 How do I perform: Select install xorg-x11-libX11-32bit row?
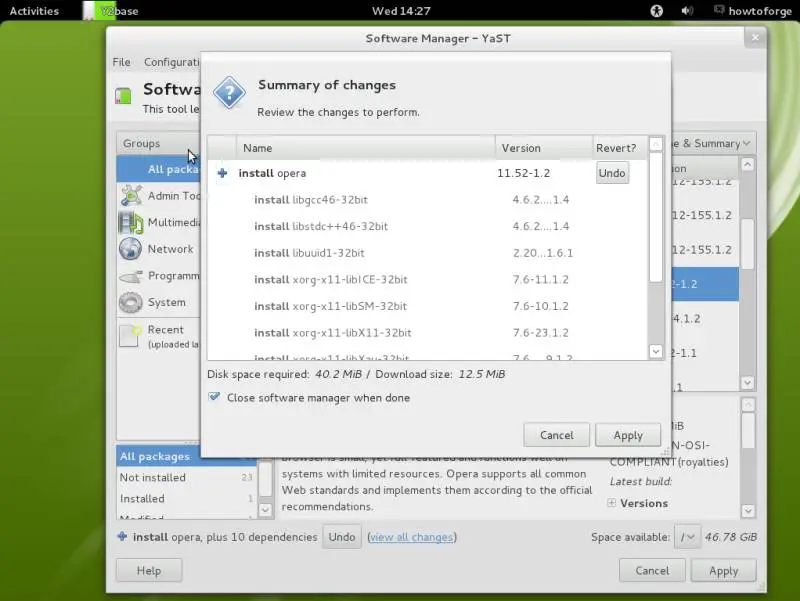click(428, 332)
